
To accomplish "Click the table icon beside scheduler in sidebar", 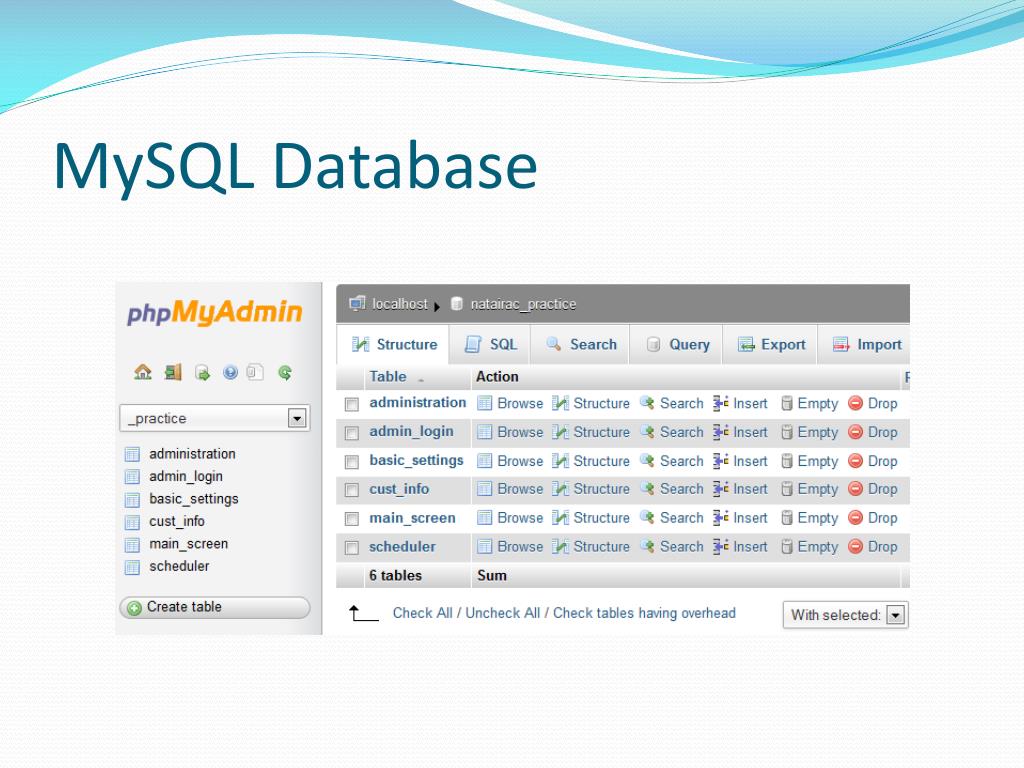I will tap(132, 567).
